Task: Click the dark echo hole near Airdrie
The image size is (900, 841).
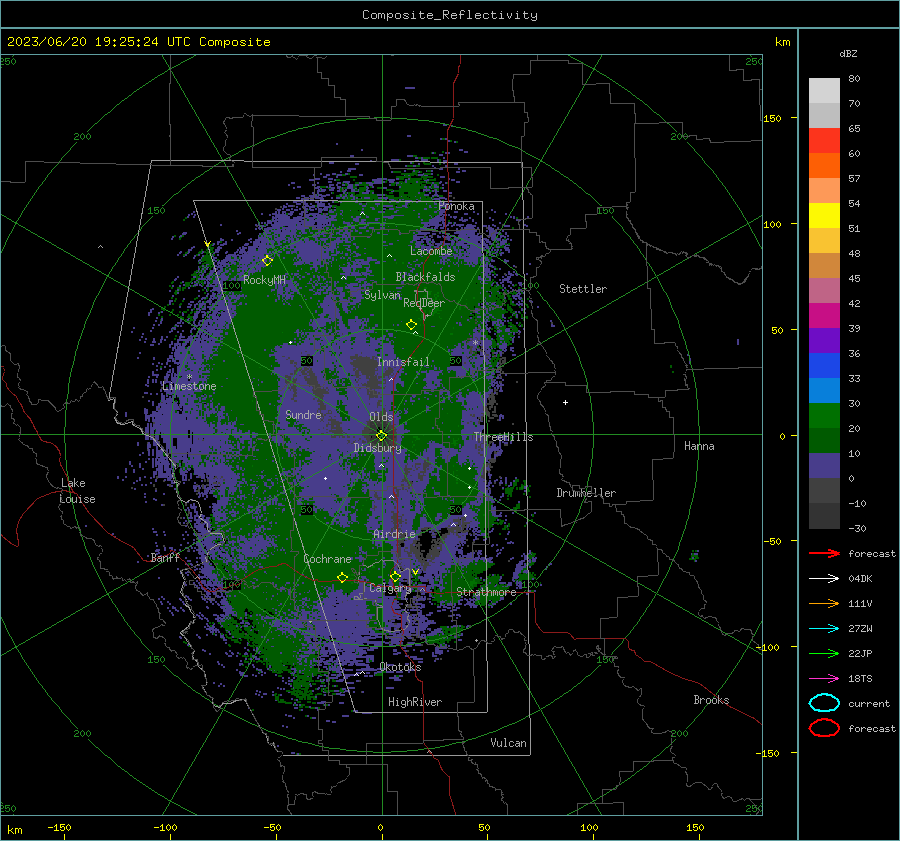Action: (425, 541)
